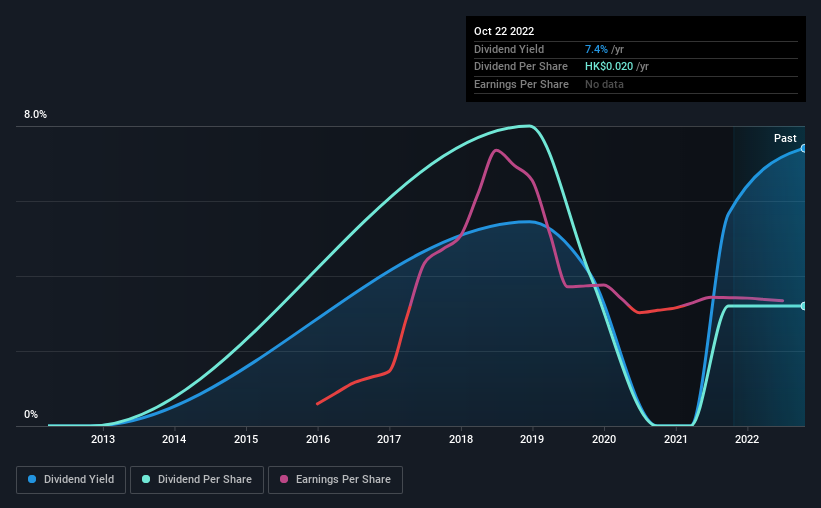The image size is (821, 508).
Task: Click the 2018 x-axis label
Action: (x=461, y=439)
